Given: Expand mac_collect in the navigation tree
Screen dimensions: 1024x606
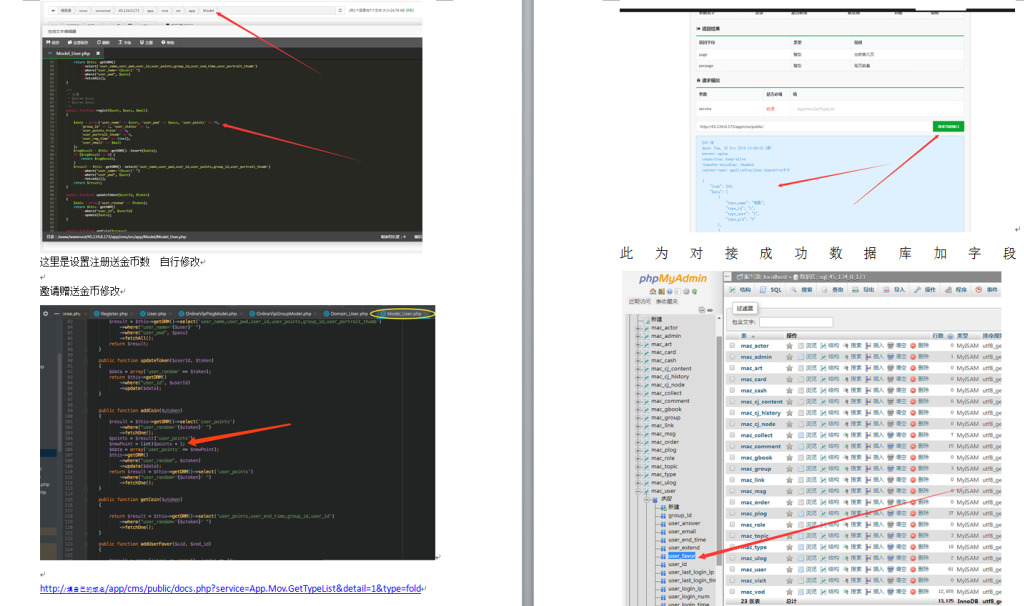Looking at the screenshot, I should coord(638,393).
